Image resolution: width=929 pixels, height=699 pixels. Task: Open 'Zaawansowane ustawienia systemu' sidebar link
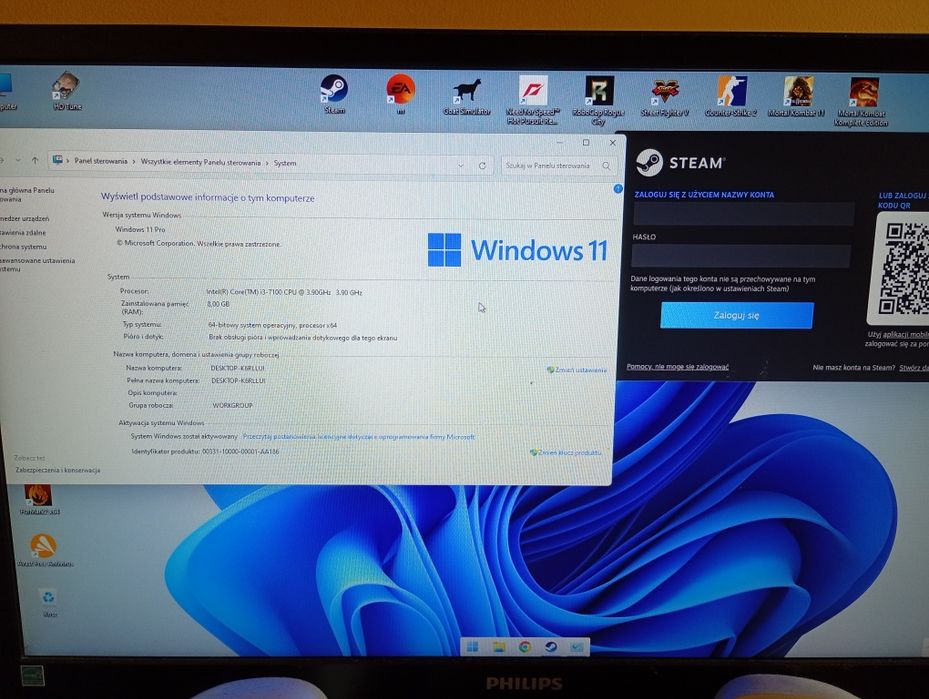37,264
